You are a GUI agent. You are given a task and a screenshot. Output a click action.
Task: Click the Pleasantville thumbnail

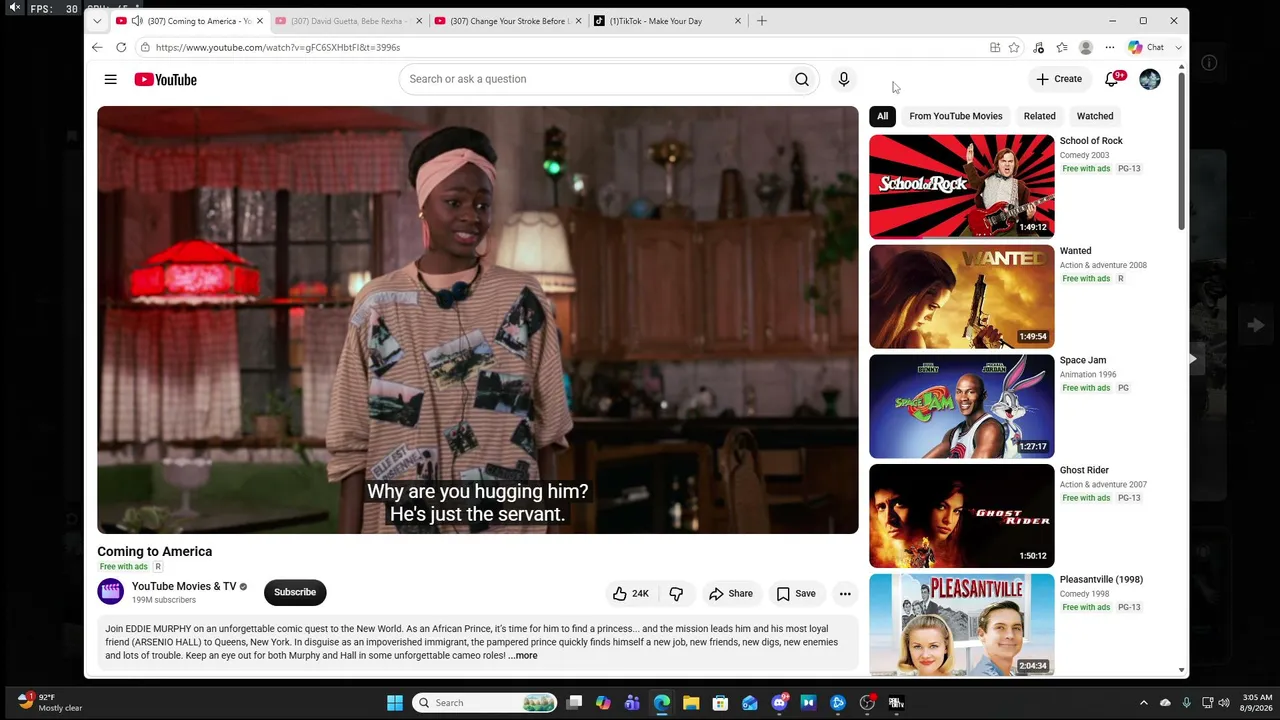(x=962, y=625)
